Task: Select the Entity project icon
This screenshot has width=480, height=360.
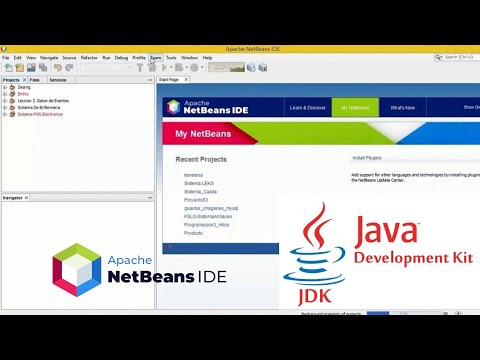Action: 12,94
